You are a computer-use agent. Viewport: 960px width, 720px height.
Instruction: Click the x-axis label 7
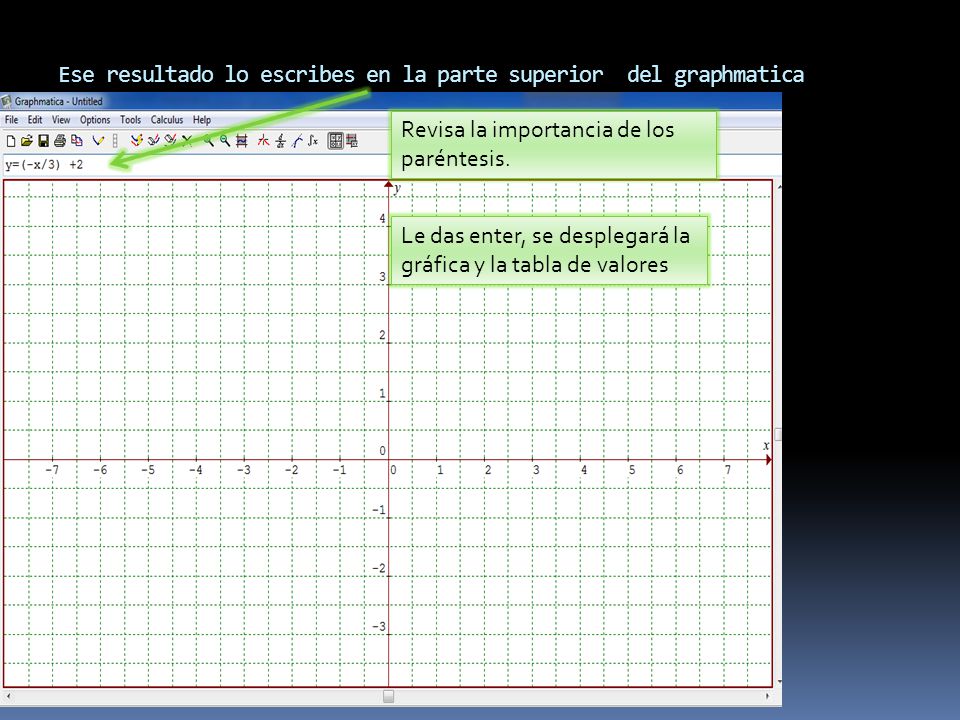(x=728, y=470)
